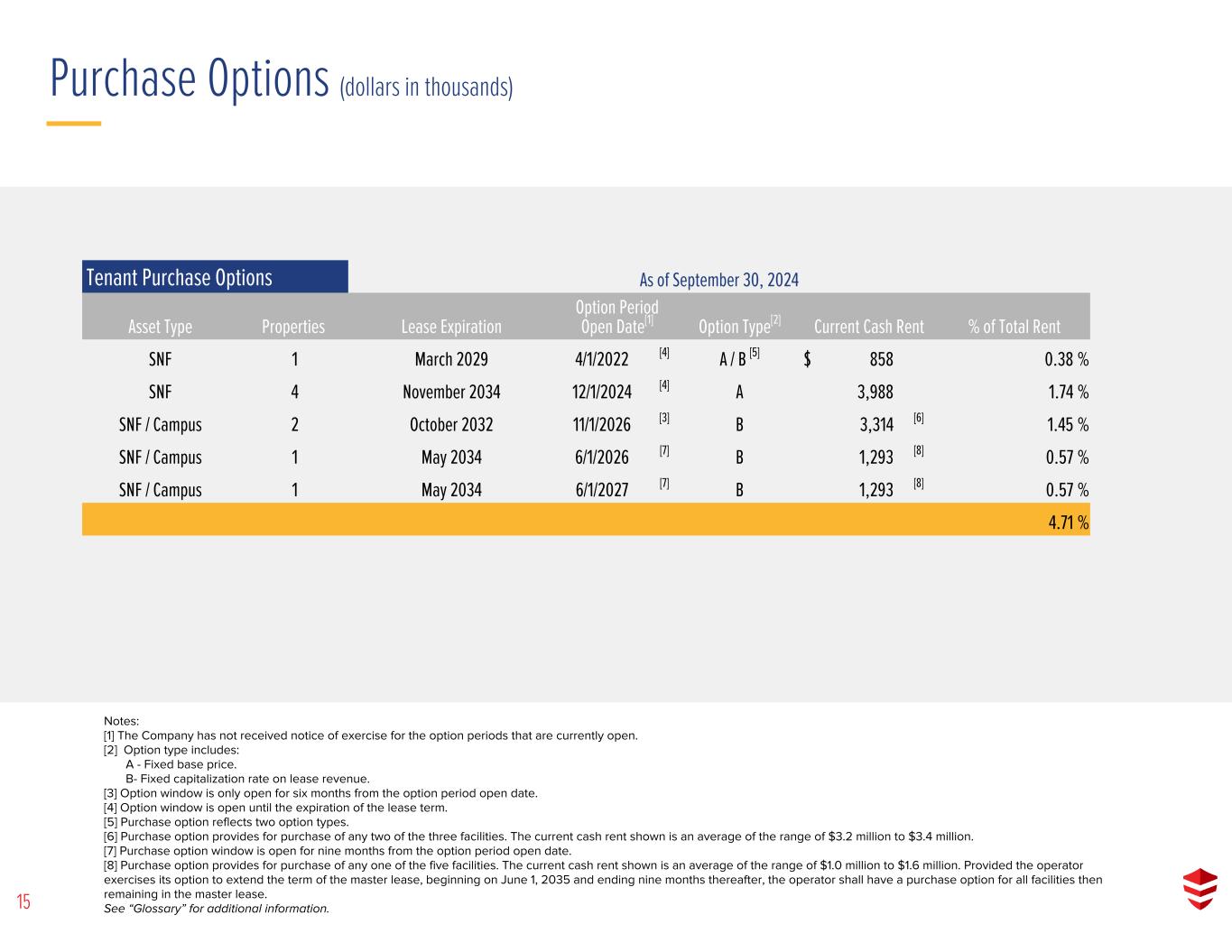Select the Asset Type column header

pos(160,327)
